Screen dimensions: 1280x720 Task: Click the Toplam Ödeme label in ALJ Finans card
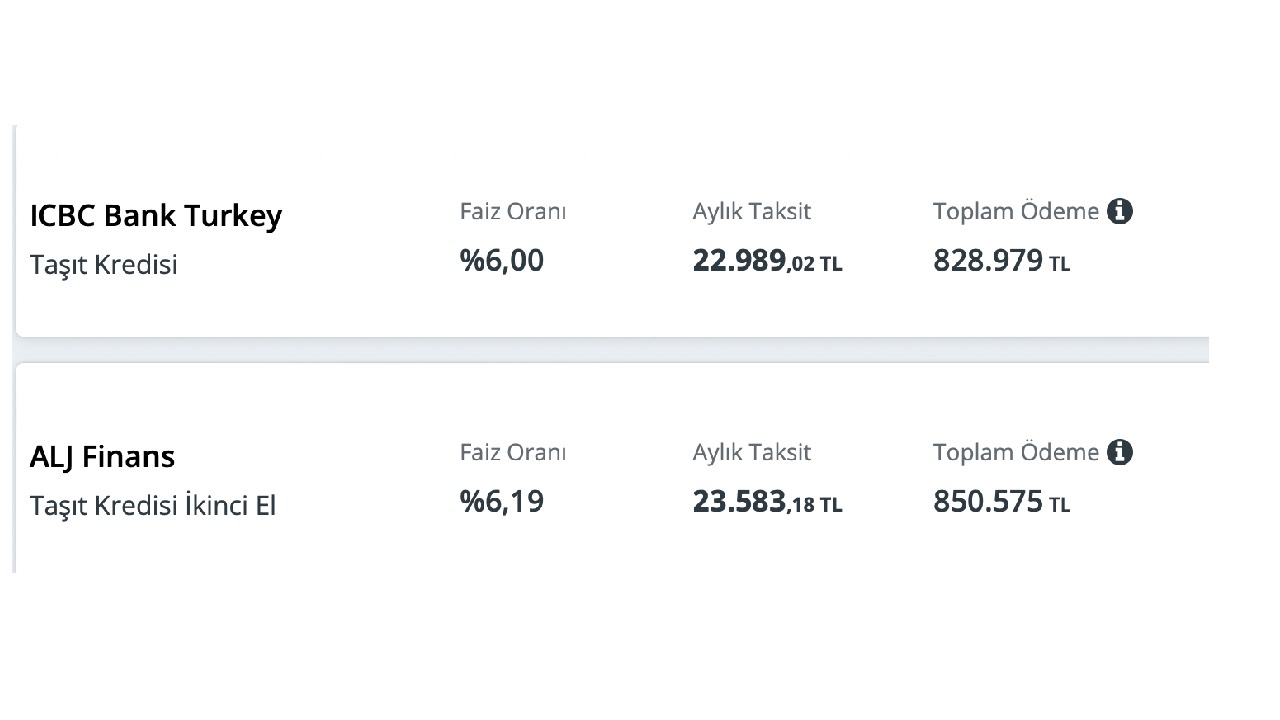[1016, 452]
